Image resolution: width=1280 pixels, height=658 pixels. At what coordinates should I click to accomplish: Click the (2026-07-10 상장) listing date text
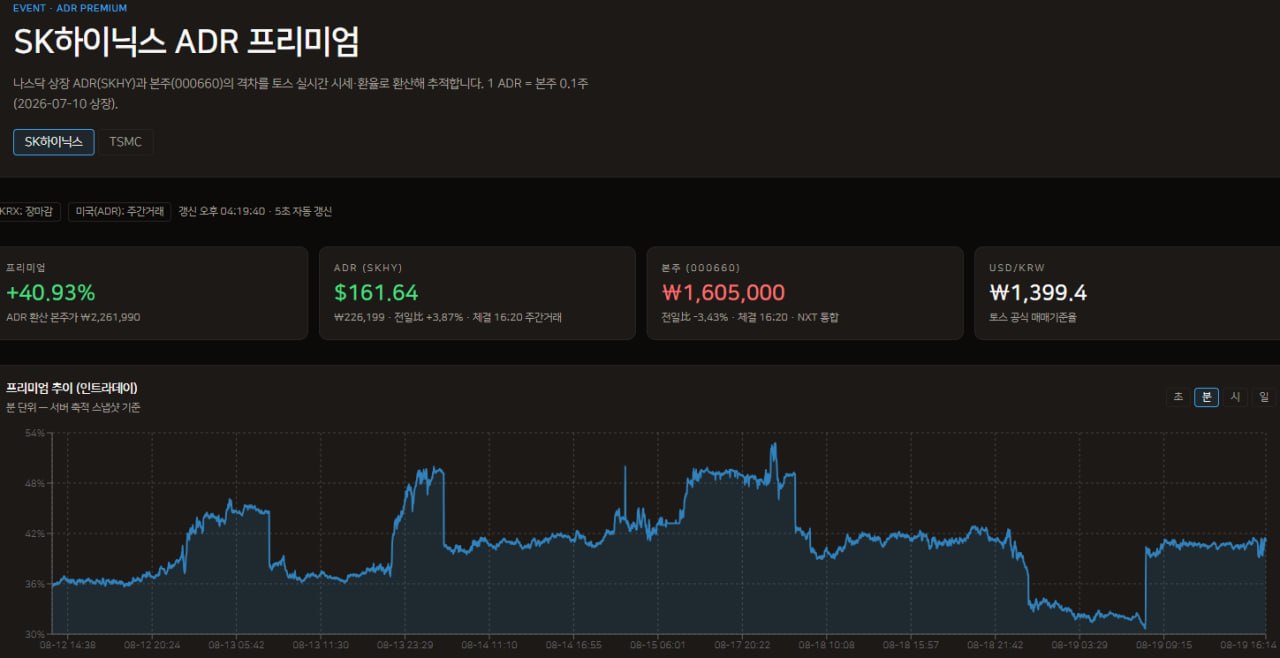click(x=66, y=103)
